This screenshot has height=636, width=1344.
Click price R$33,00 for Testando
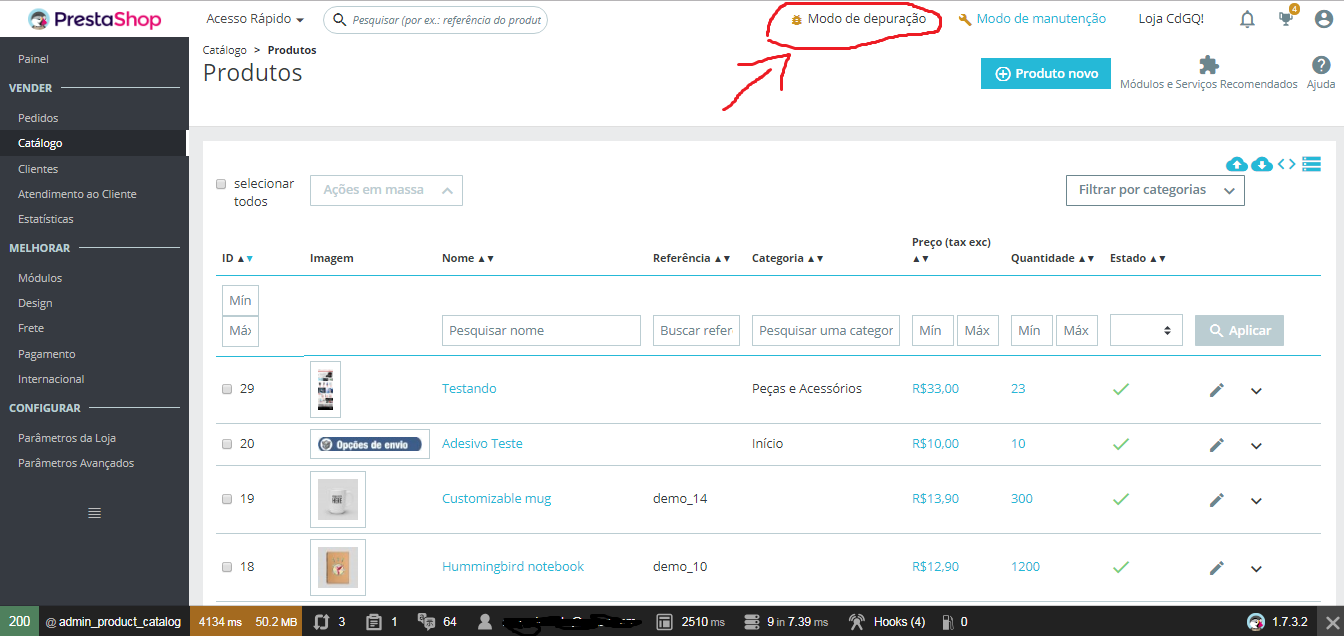coord(935,389)
